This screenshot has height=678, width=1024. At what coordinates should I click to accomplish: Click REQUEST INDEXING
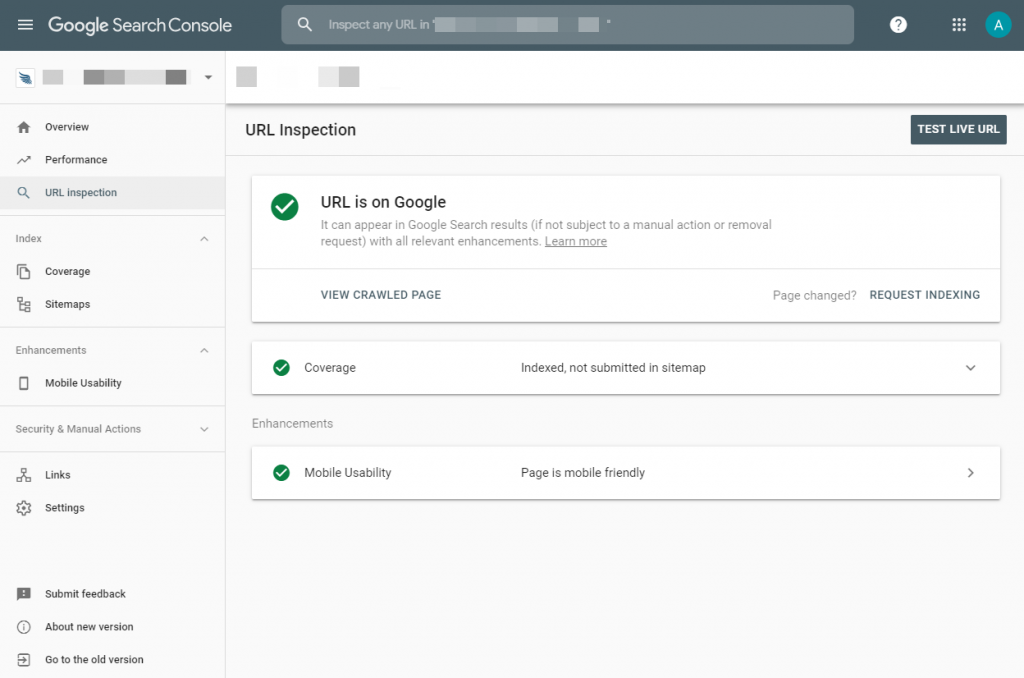(x=924, y=295)
